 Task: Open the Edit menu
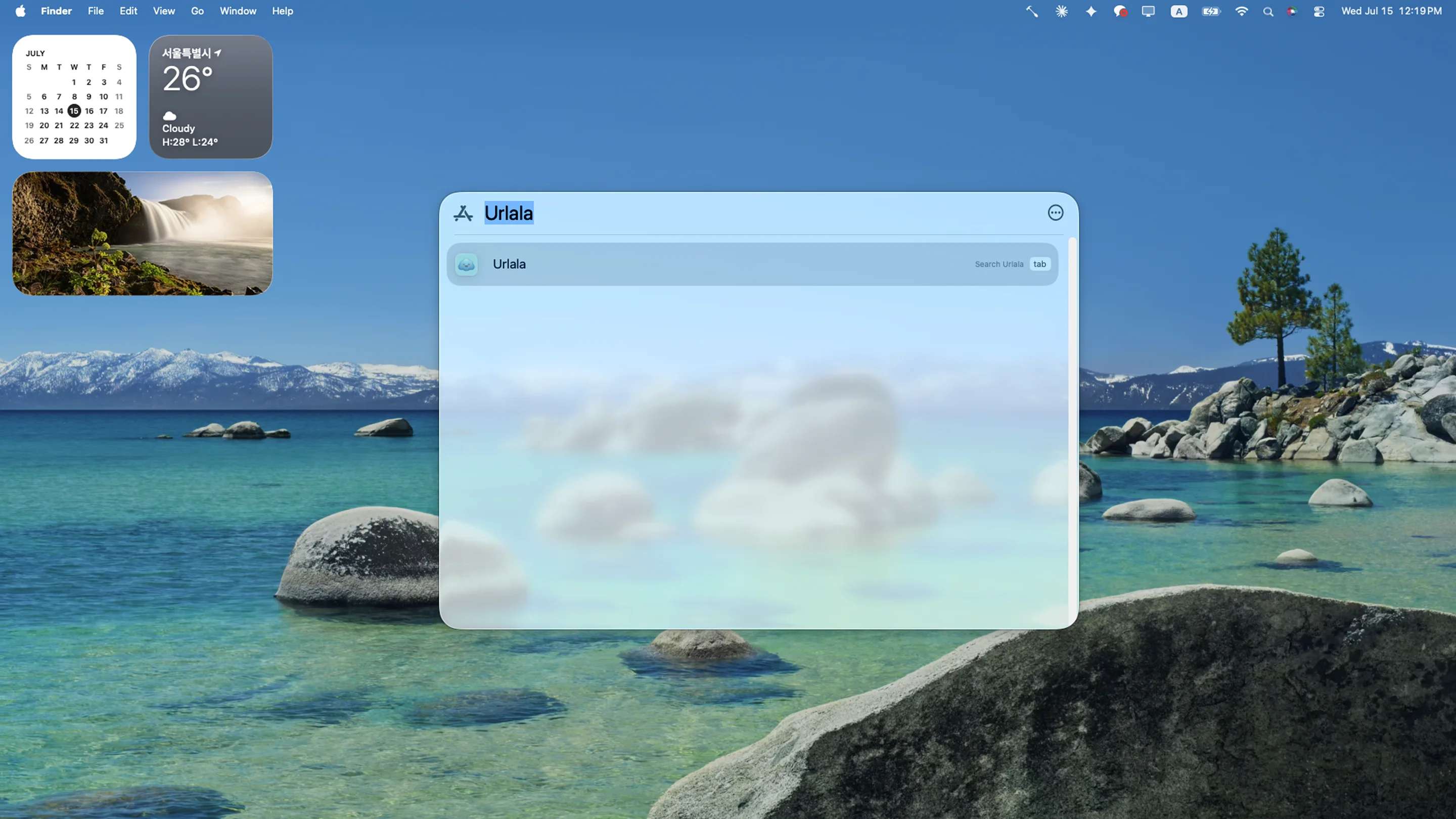[x=128, y=11]
